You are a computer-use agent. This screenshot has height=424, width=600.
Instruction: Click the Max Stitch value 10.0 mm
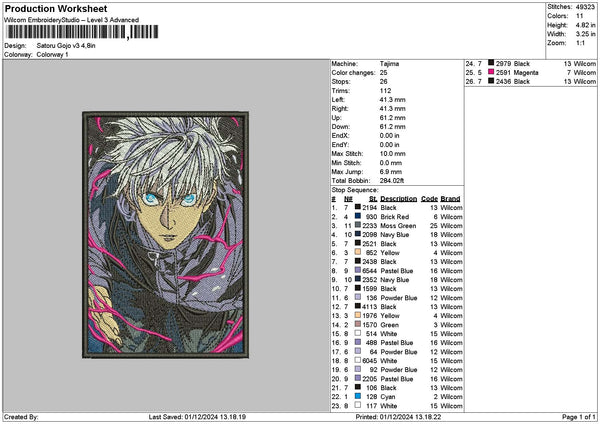[392, 154]
